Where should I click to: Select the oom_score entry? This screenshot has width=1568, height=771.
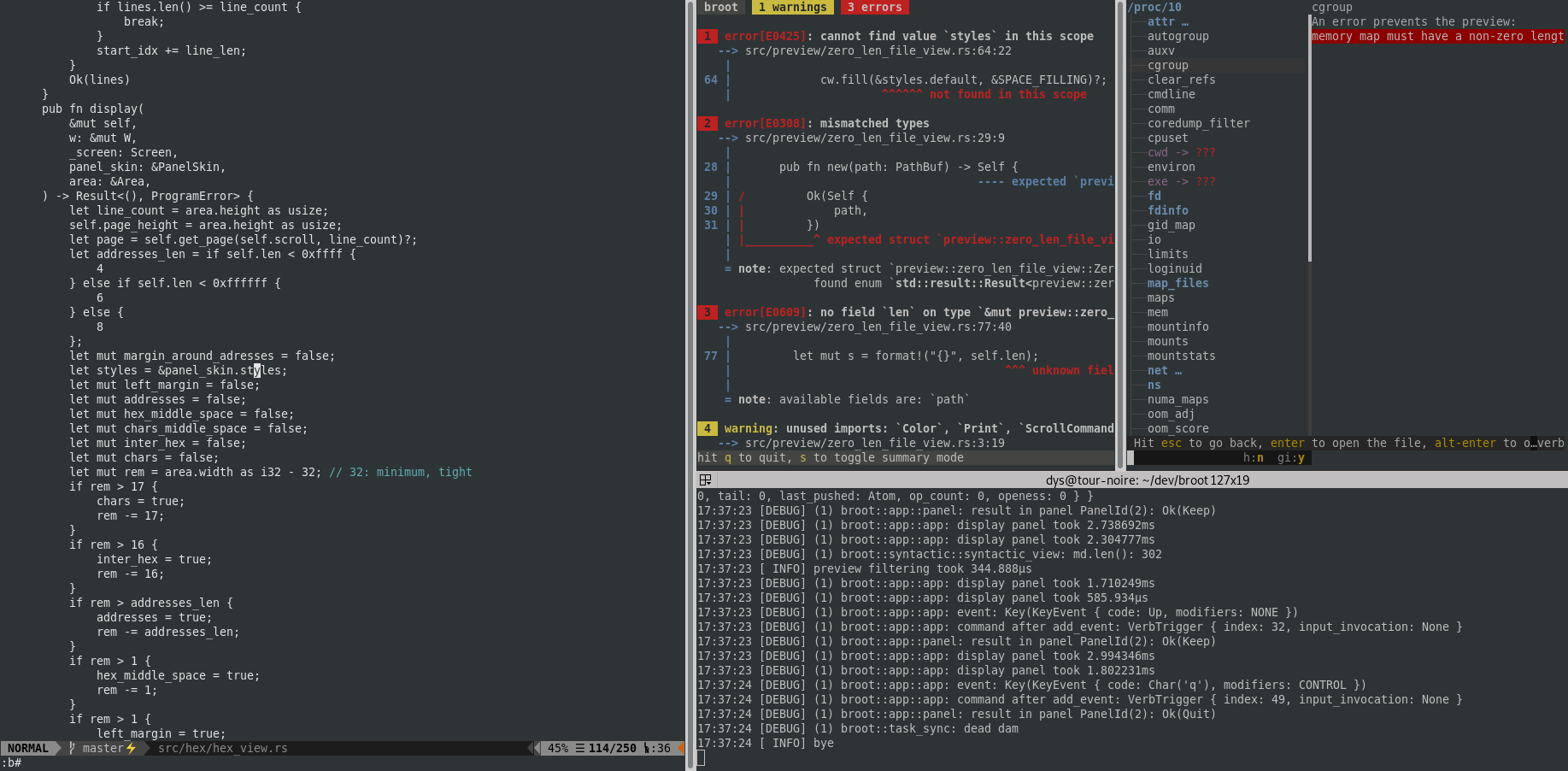click(x=1178, y=428)
